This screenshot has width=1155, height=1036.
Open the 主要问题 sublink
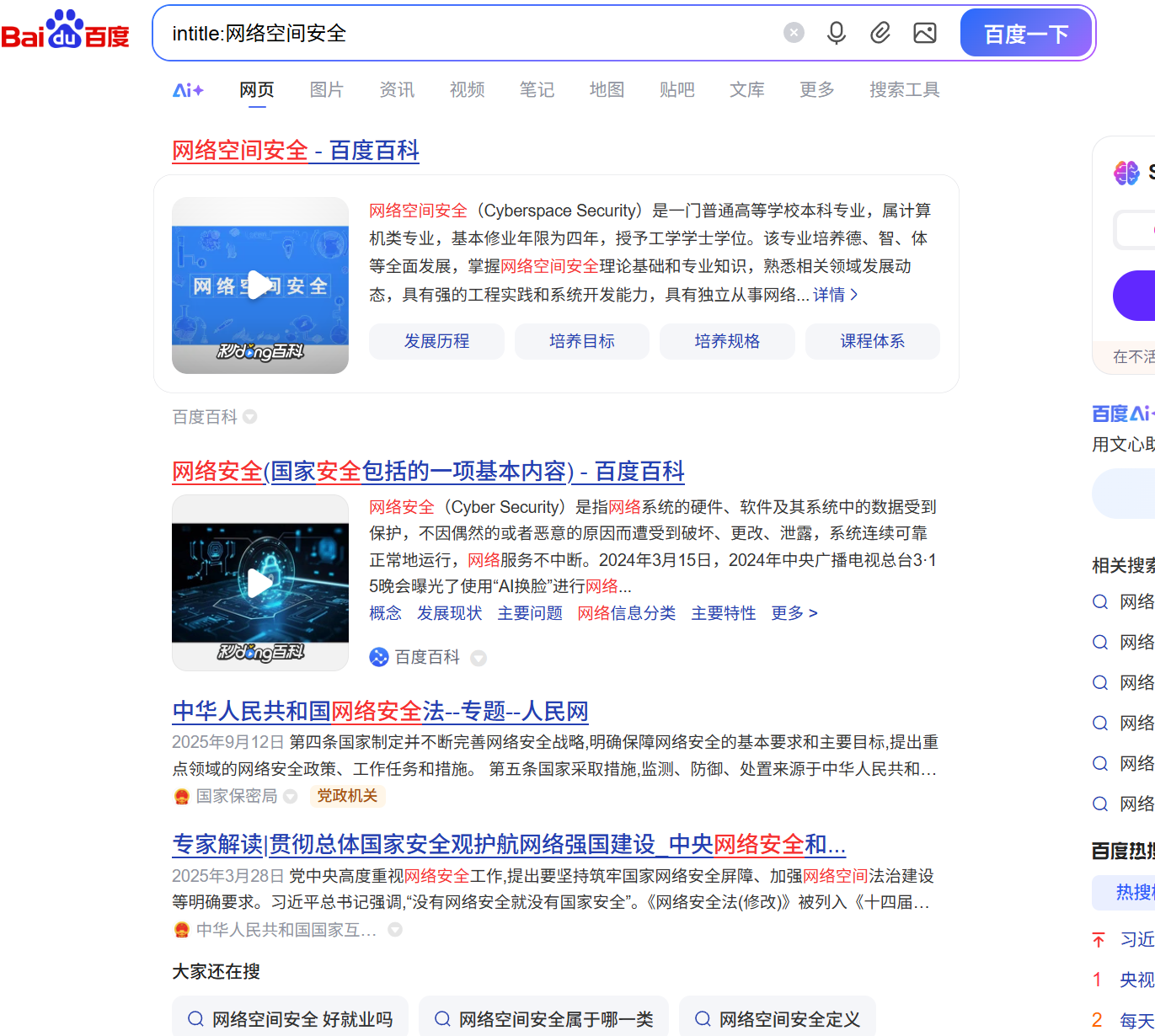pos(530,613)
